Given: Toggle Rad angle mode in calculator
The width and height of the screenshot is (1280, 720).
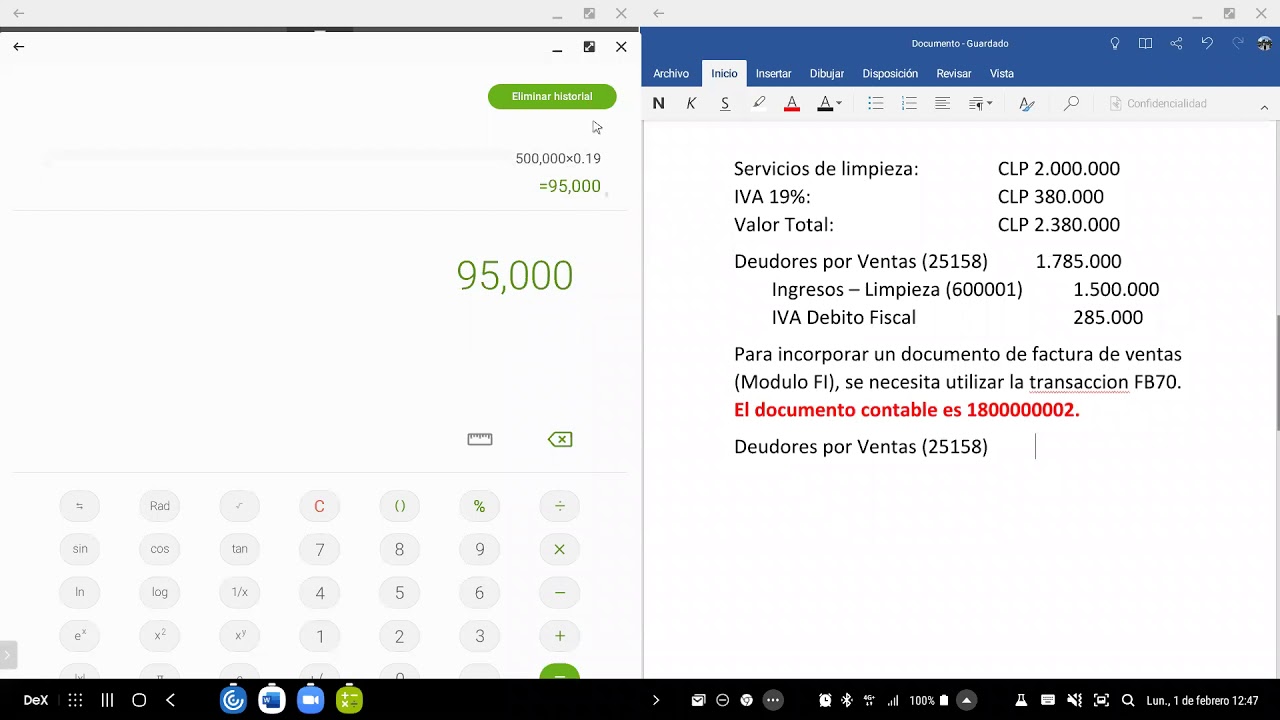Looking at the screenshot, I should tap(160, 506).
